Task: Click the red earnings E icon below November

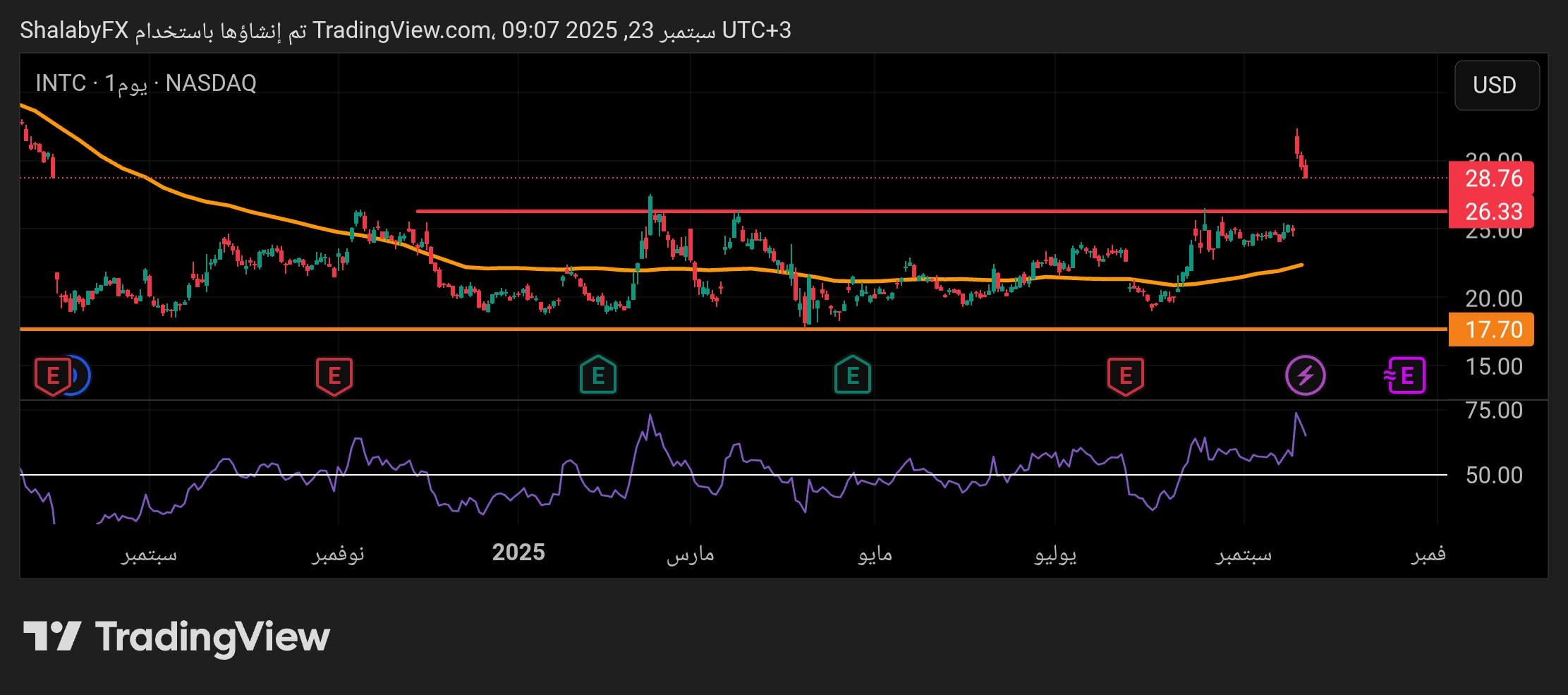Action: [334, 376]
